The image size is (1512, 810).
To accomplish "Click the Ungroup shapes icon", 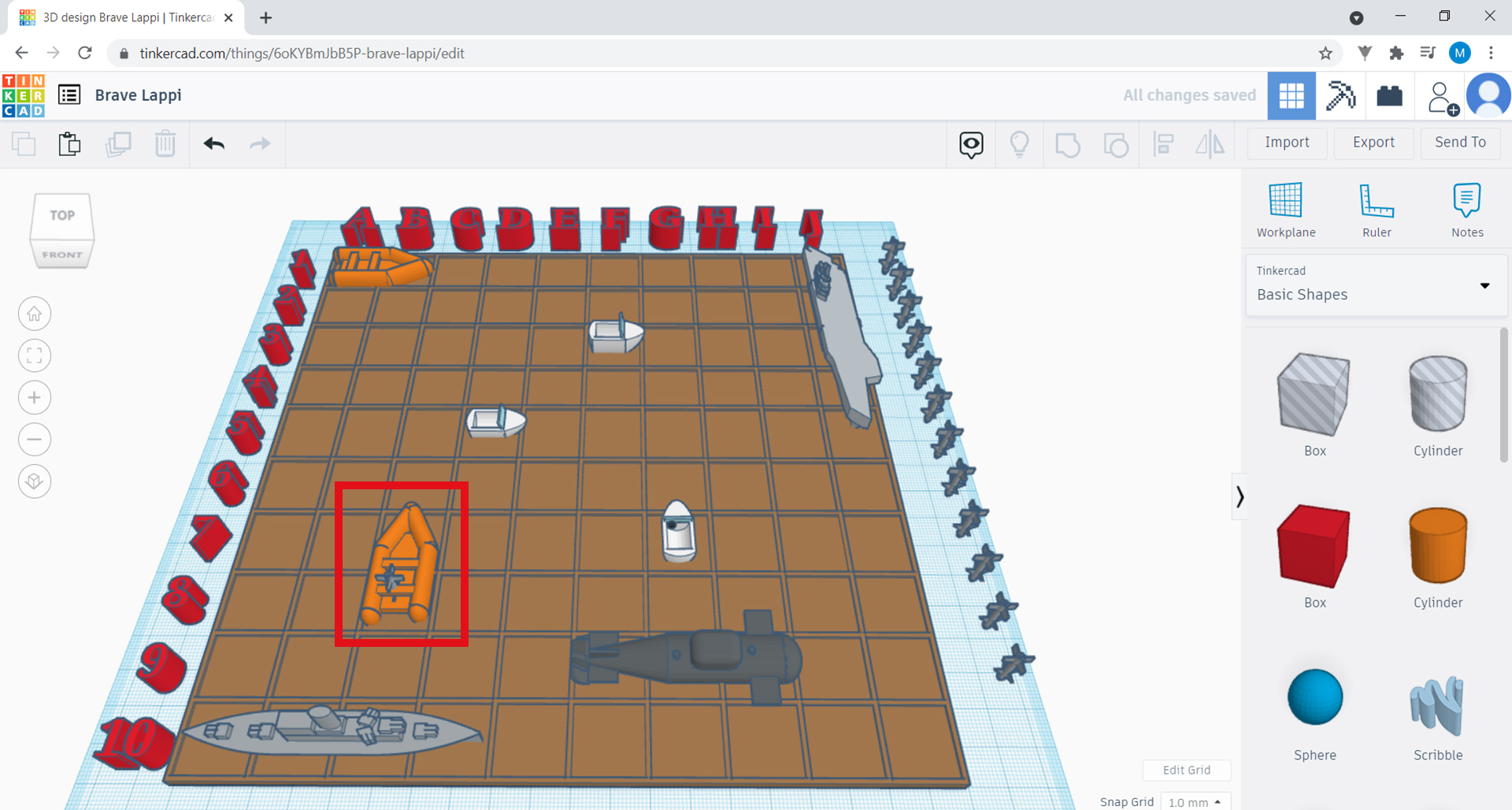I will coord(1116,144).
